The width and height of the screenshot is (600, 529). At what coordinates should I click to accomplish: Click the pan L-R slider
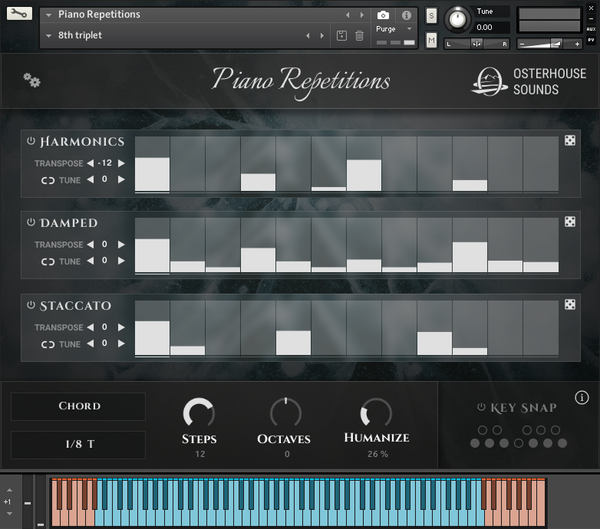(x=476, y=44)
